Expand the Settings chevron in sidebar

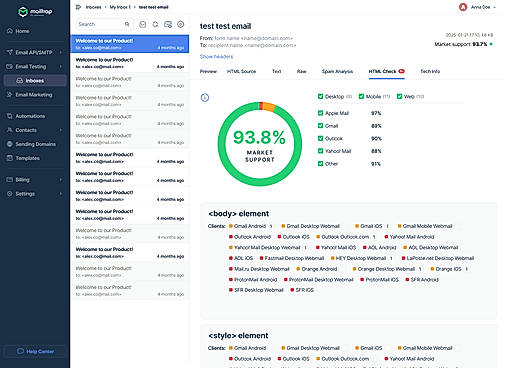(61, 194)
